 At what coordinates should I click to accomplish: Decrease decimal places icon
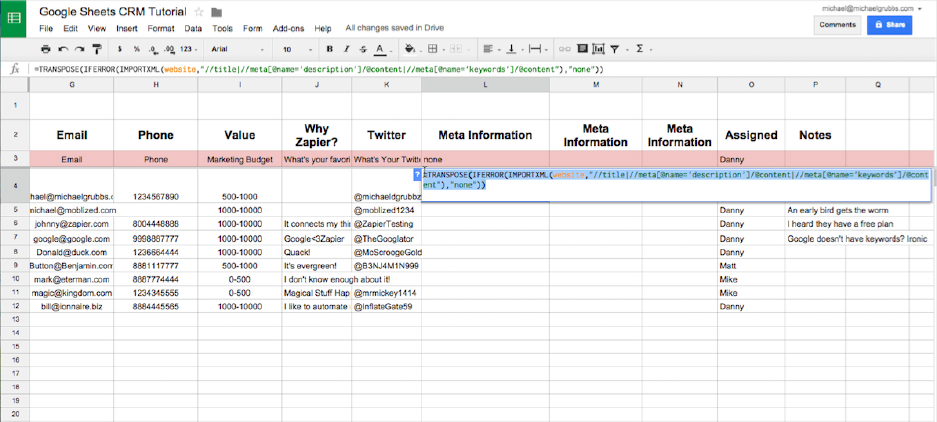click(152, 49)
